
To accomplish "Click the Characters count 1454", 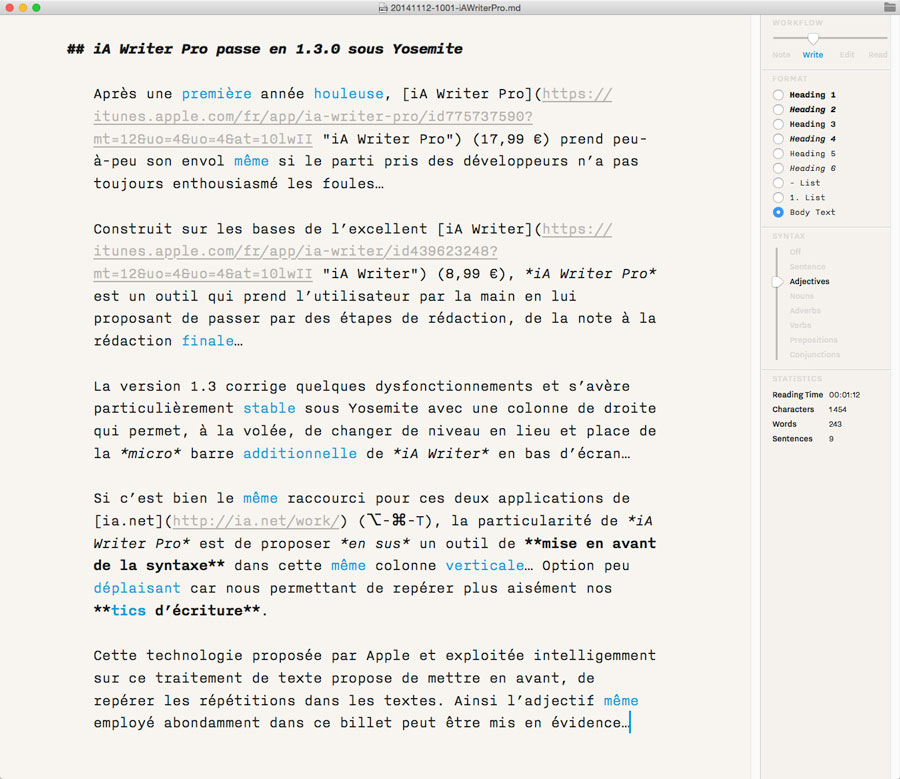I will point(837,409).
